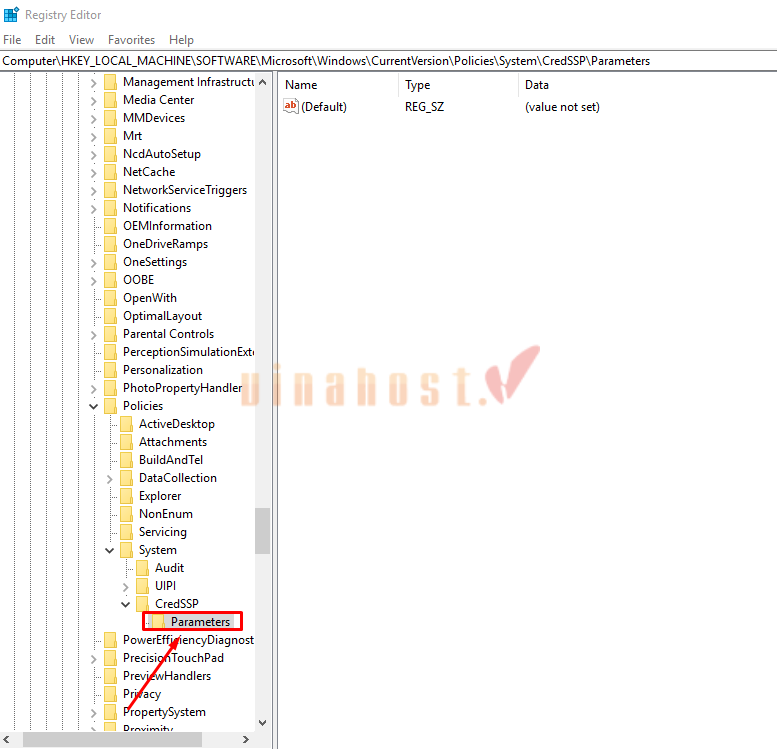Select the PreviewHandlers key
The height and width of the screenshot is (749, 777).
(167, 676)
